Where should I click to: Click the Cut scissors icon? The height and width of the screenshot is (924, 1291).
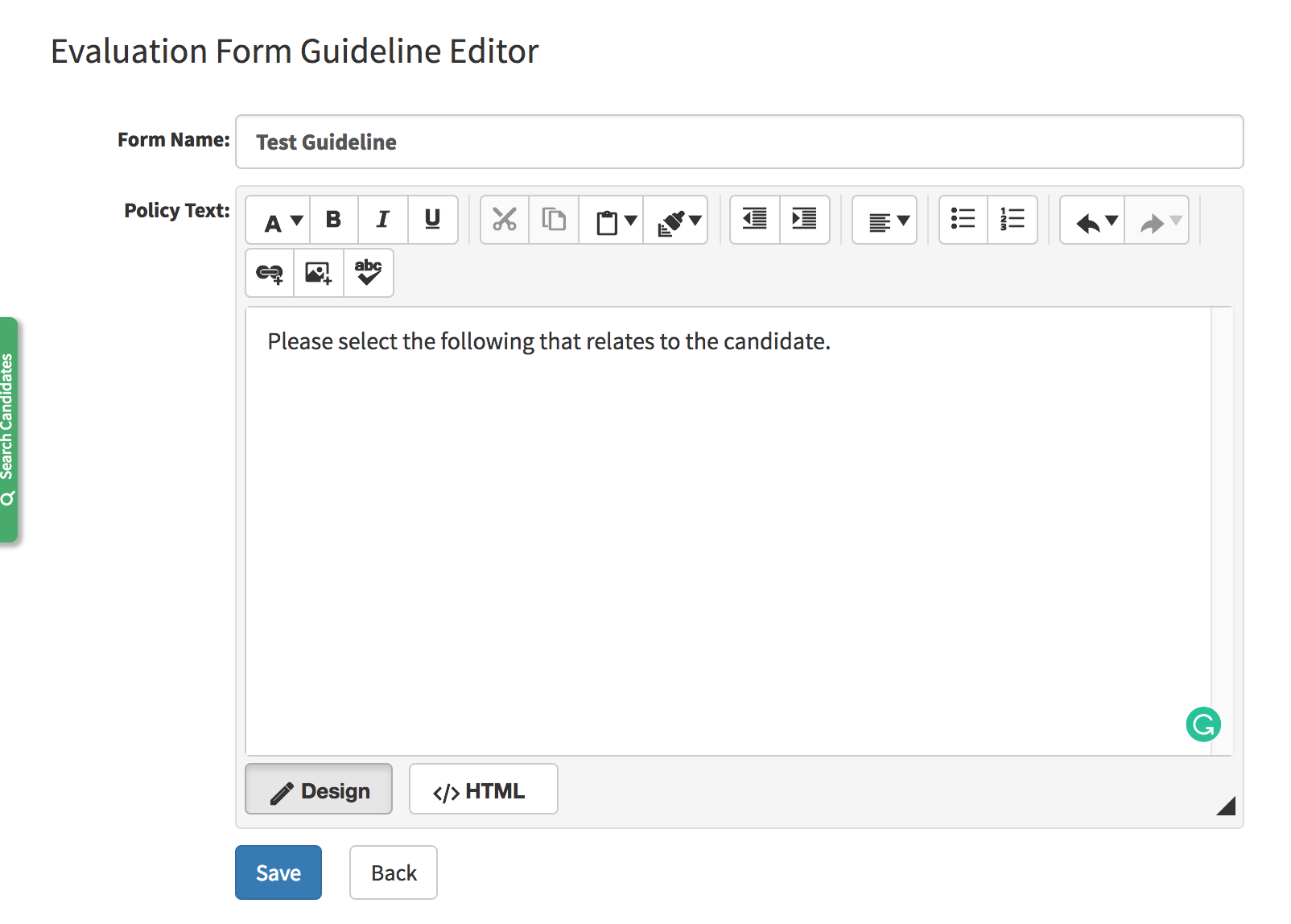[505, 220]
